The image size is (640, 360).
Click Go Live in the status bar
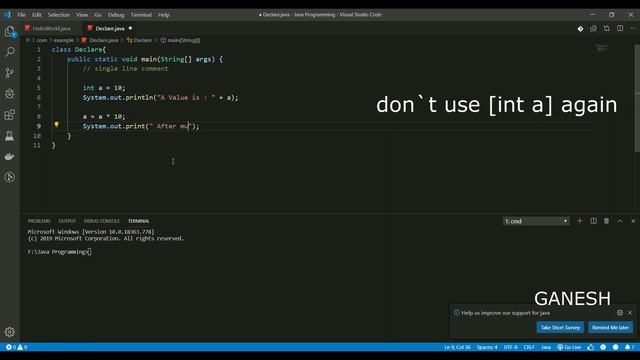pos(569,347)
